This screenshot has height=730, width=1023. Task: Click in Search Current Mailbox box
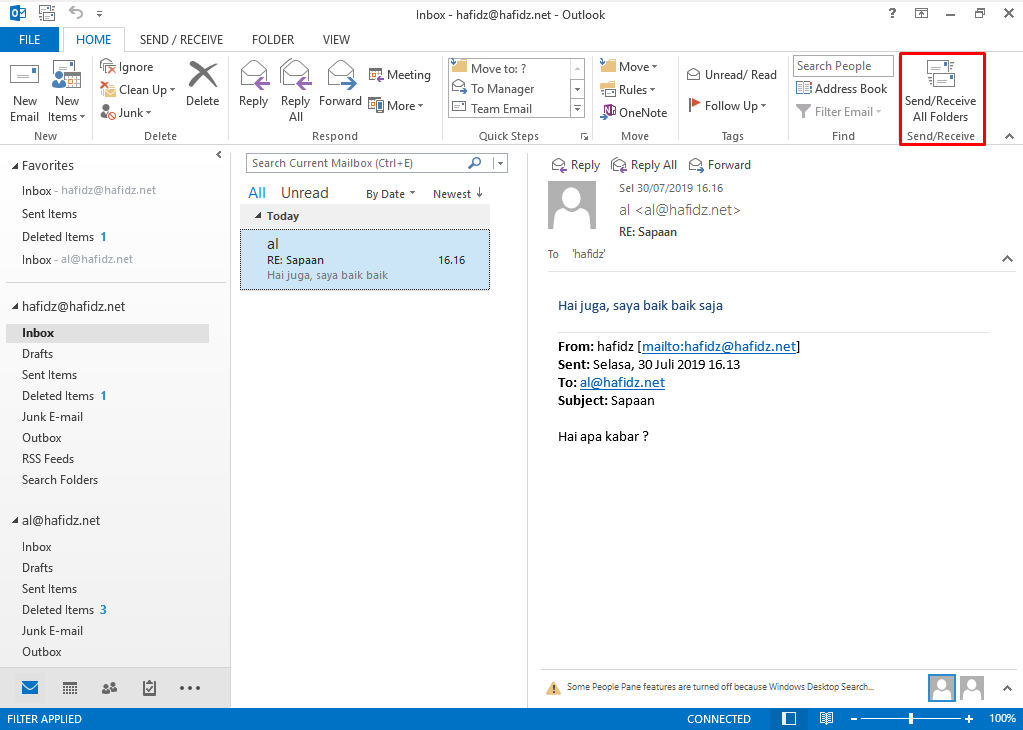(x=356, y=163)
